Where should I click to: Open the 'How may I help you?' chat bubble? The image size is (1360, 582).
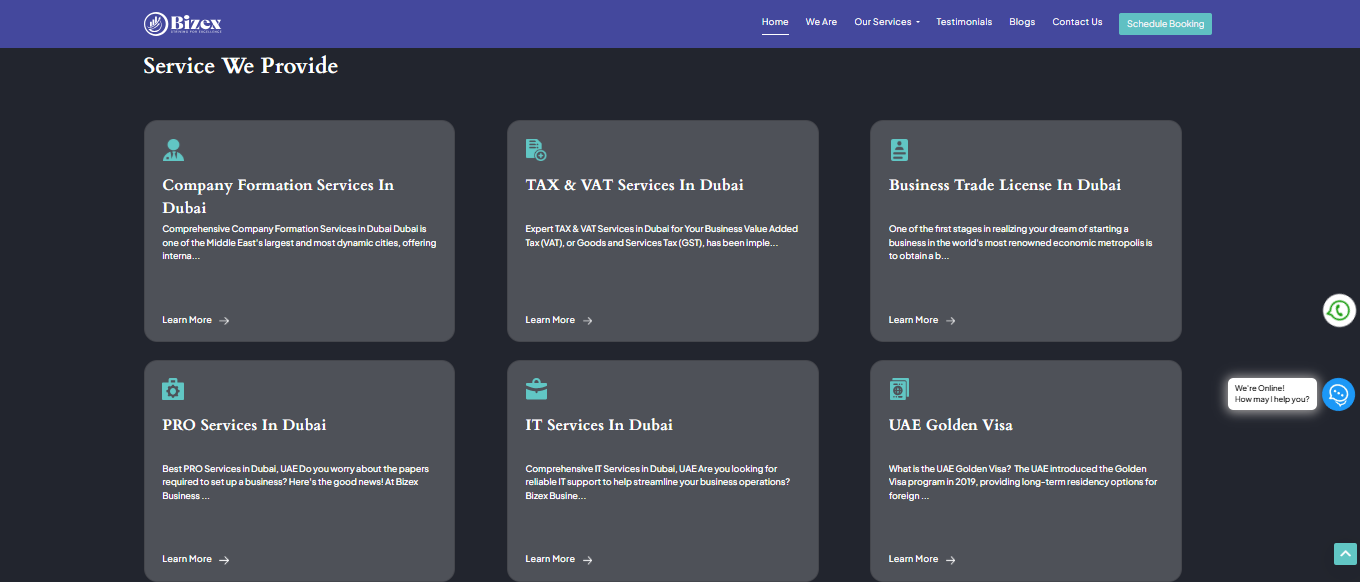[x=1271, y=393]
